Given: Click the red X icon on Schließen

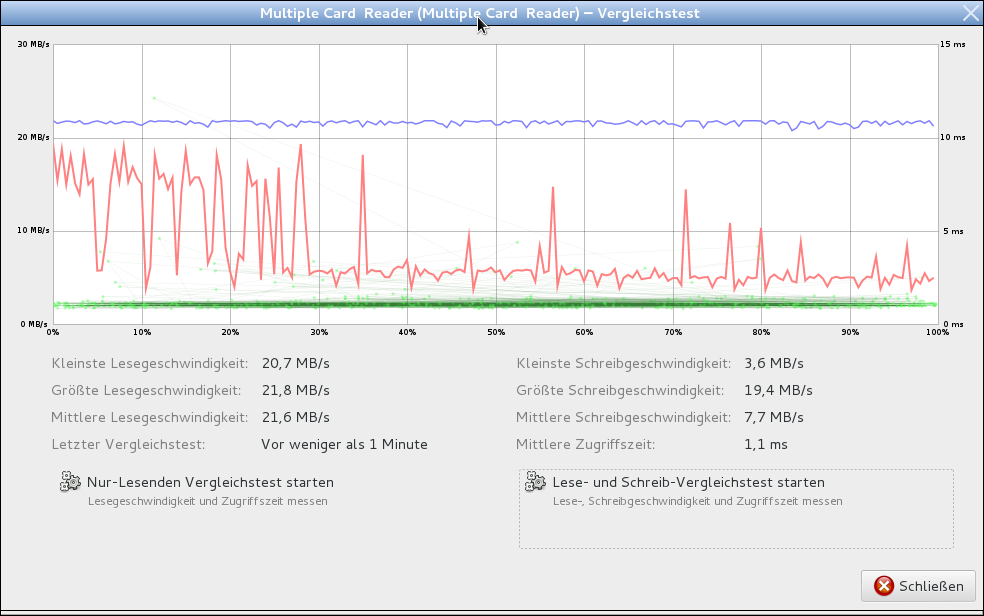Looking at the screenshot, I should tap(884, 586).
